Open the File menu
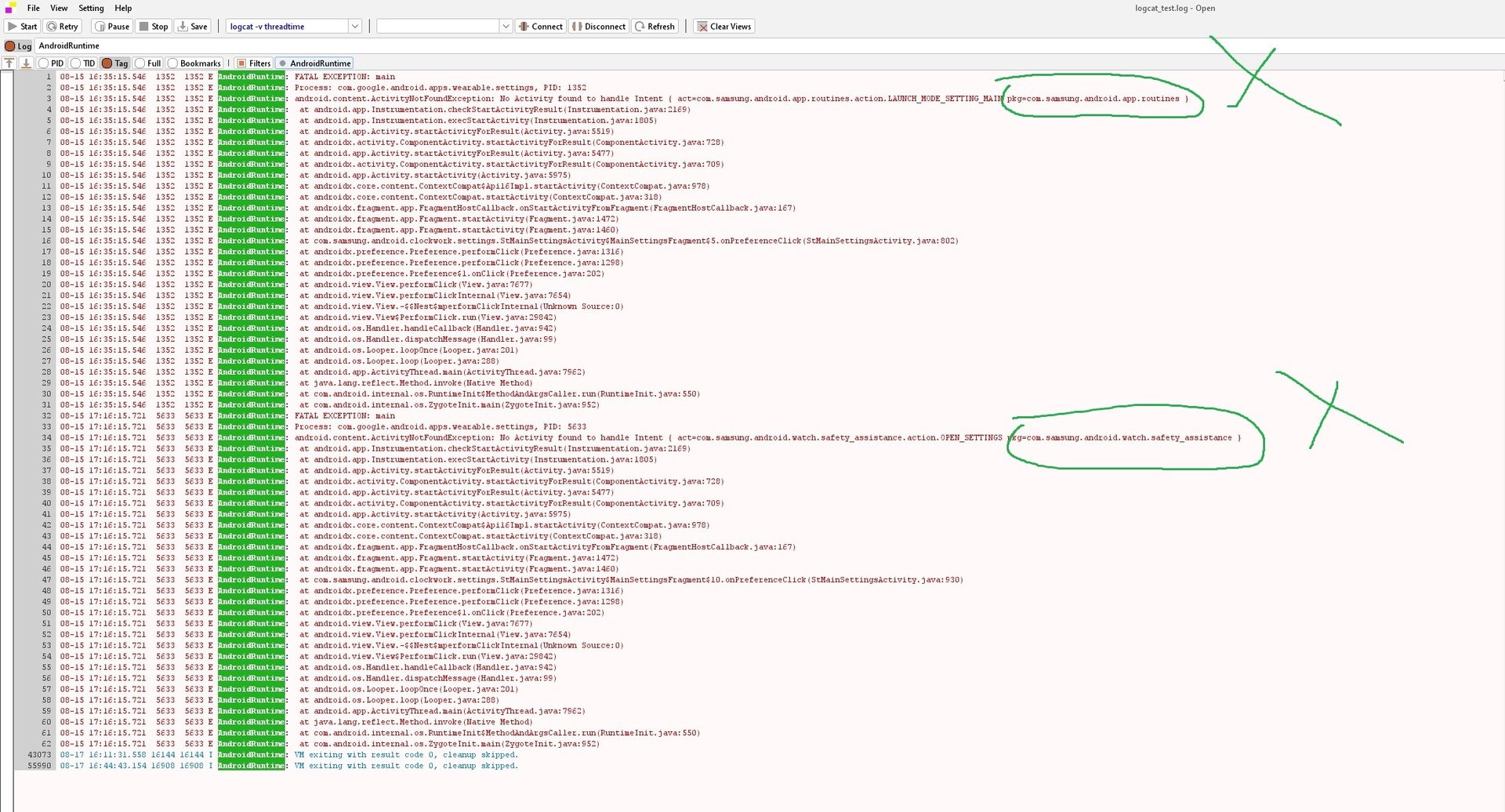 click(33, 8)
